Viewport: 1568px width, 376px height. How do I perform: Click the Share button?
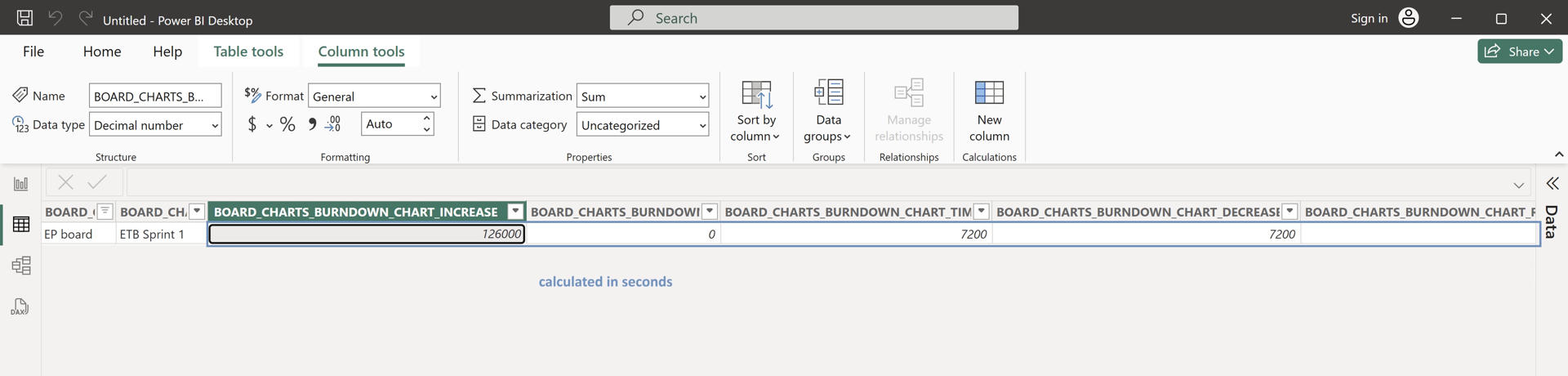point(1519,51)
